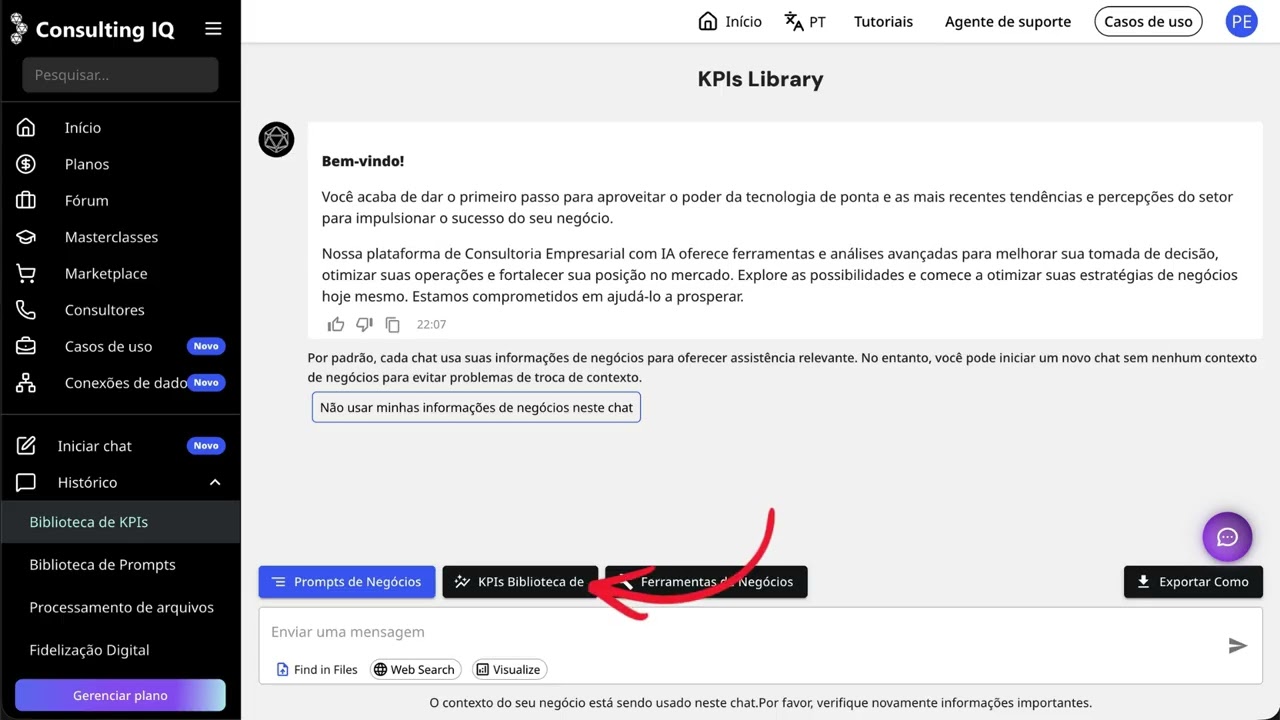Click the 22:07 message timestamp
The height and width of the screenshot is (720, 1280).
click(431, 325)
